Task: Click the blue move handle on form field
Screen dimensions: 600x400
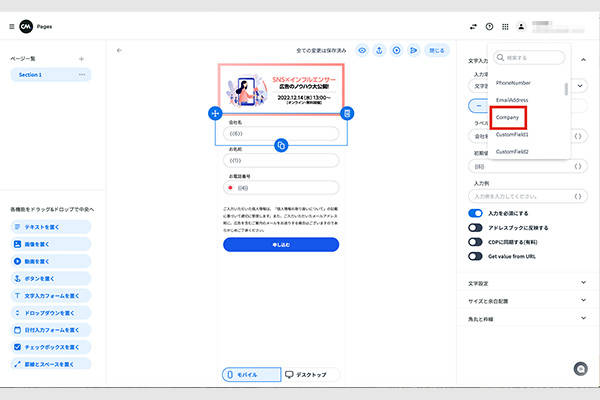Action: click(x=214, y=114)
